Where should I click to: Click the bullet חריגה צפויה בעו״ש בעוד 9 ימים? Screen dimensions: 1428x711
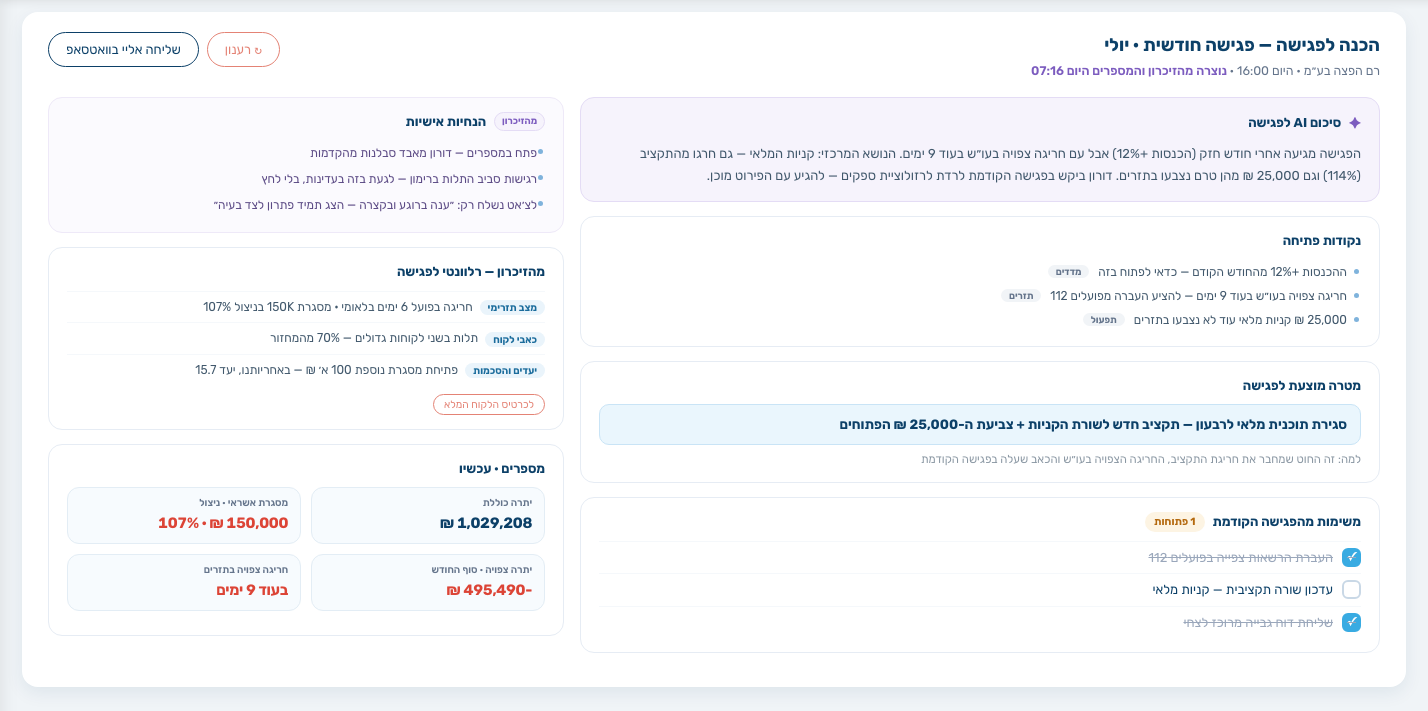[x=1198, y=296]
